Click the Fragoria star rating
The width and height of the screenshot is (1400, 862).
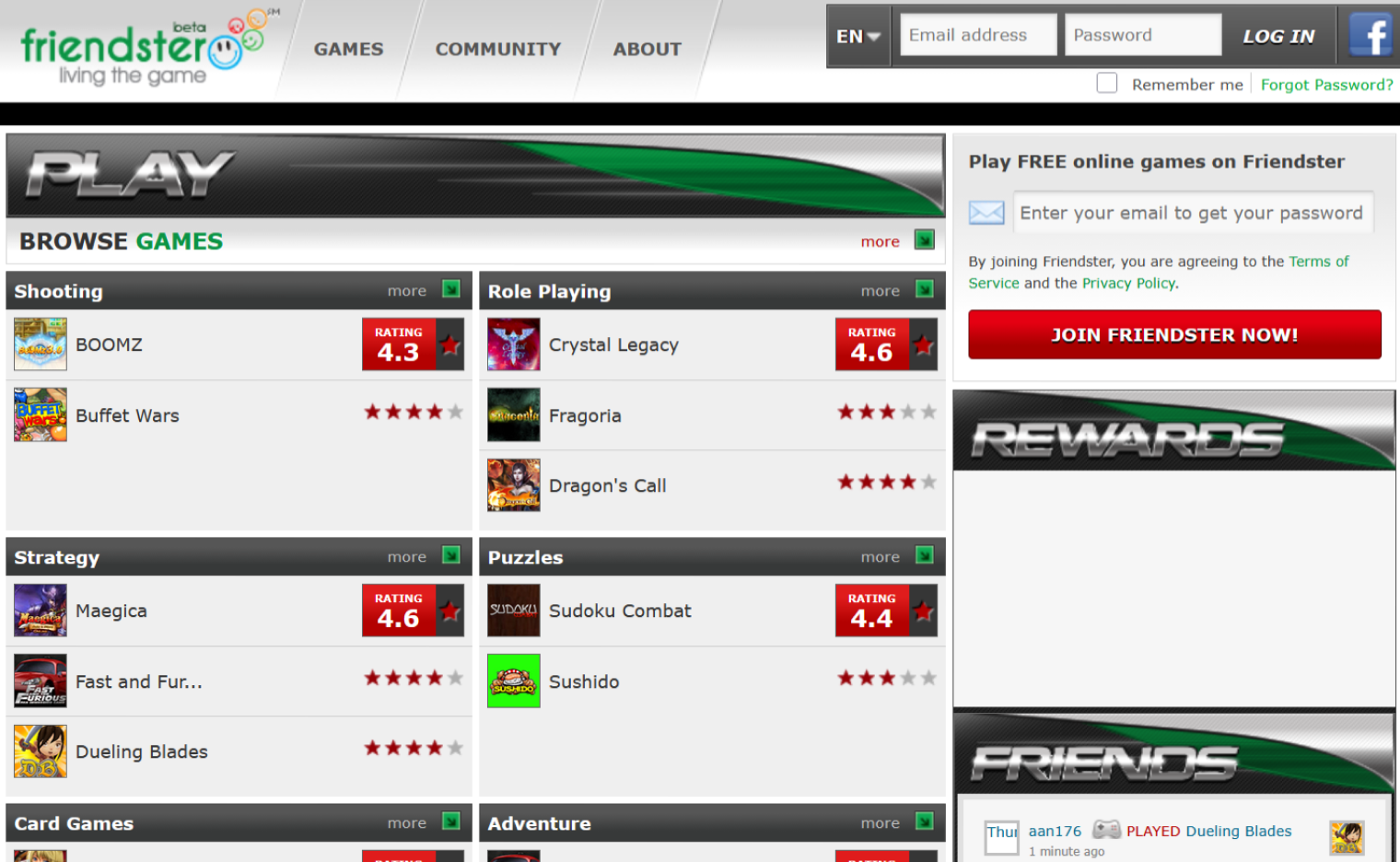(x=887, y=412)
